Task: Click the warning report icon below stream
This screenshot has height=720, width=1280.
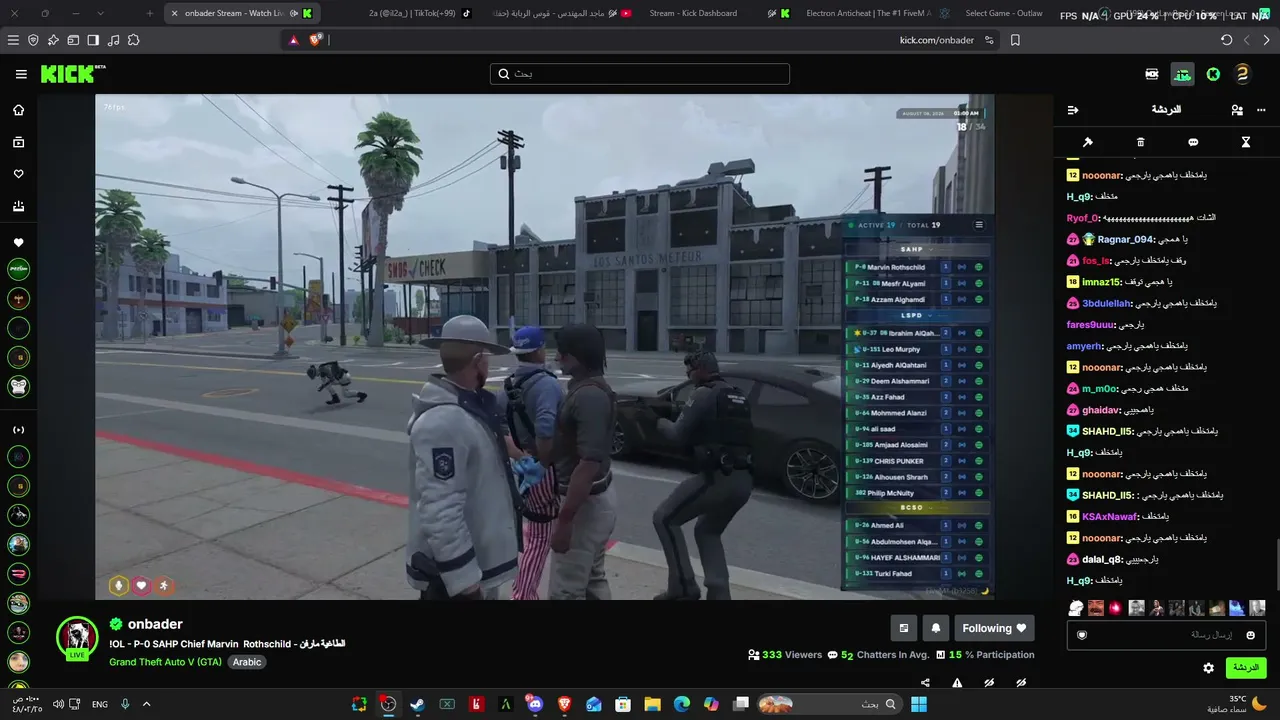Action: (957, 683)
